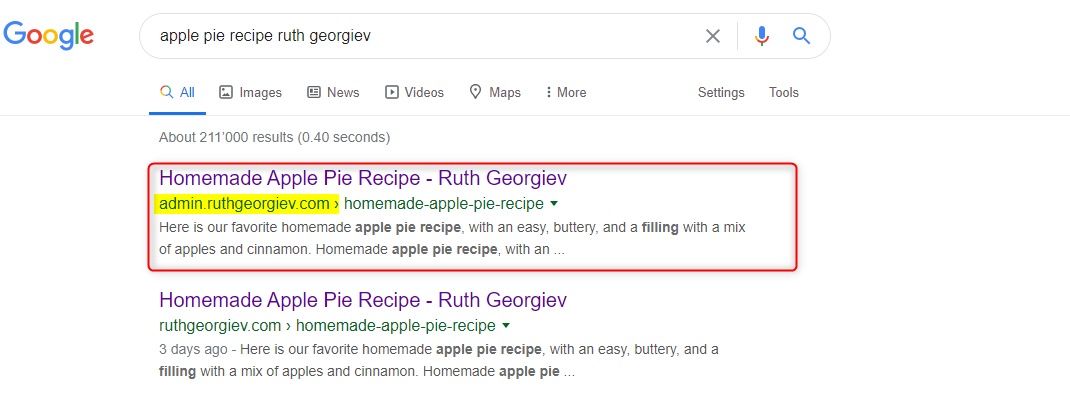Click into the search query text field
This screenshot has height=412, width=1070.
(420, 36)
